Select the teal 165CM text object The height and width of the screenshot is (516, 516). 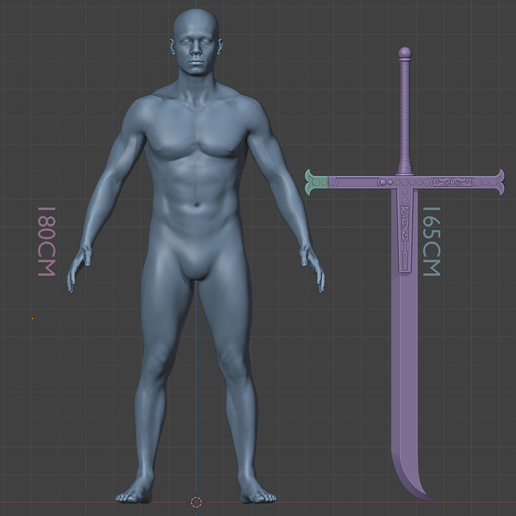point(432,242)
